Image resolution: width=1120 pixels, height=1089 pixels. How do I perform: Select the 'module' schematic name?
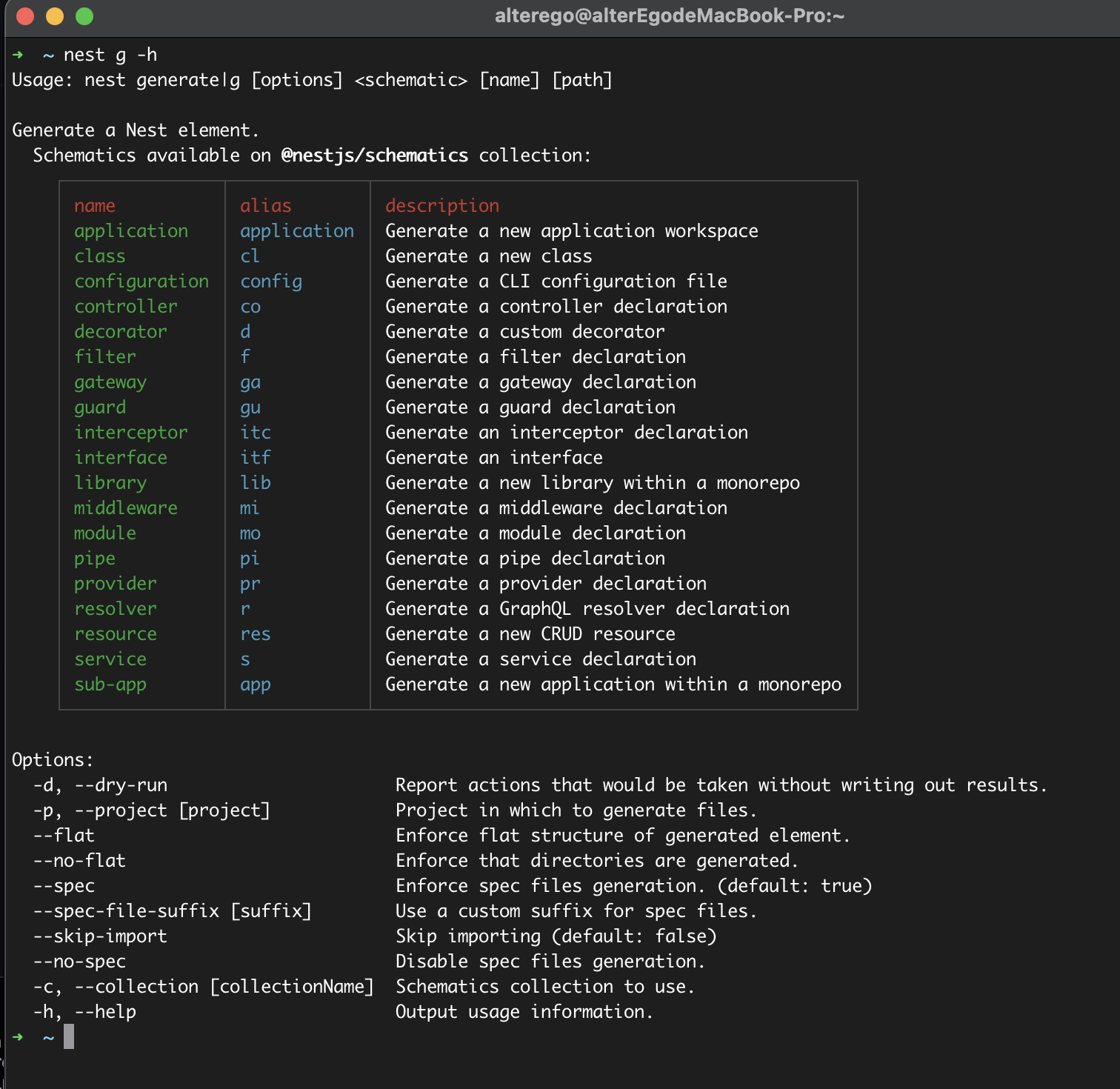[x=105, y=533]
